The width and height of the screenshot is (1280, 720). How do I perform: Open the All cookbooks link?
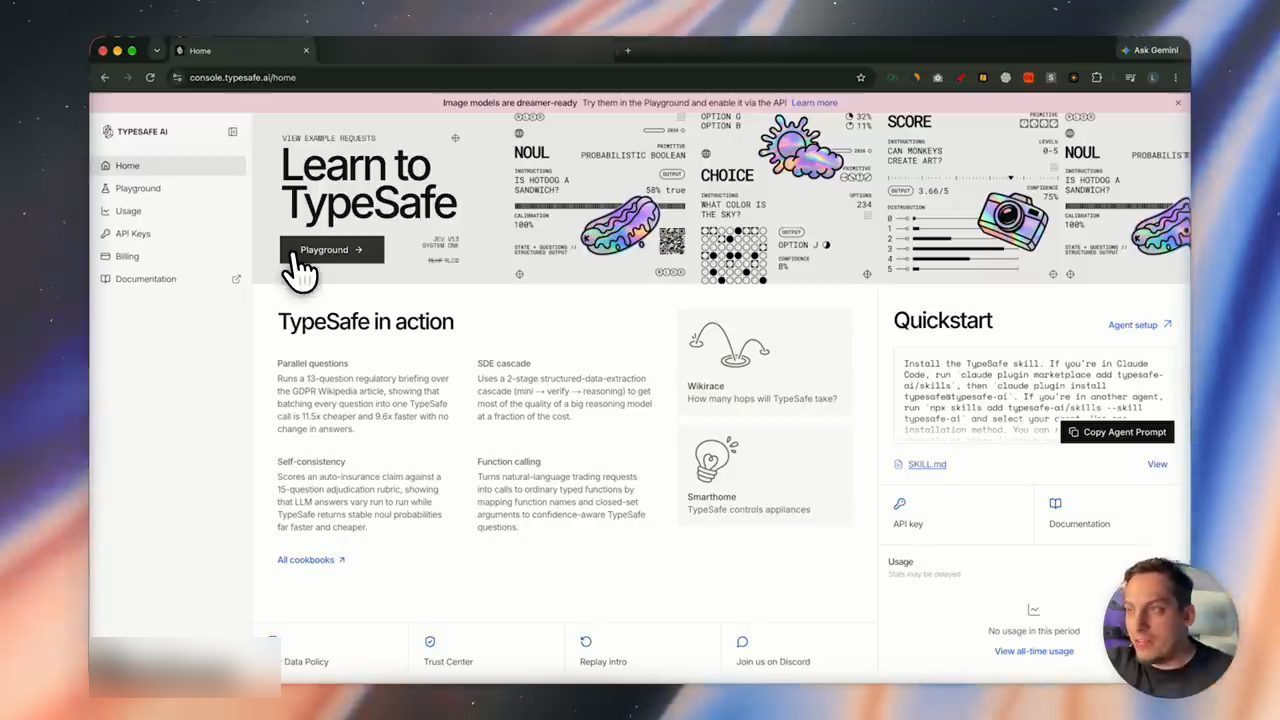[x=311, y=560]
